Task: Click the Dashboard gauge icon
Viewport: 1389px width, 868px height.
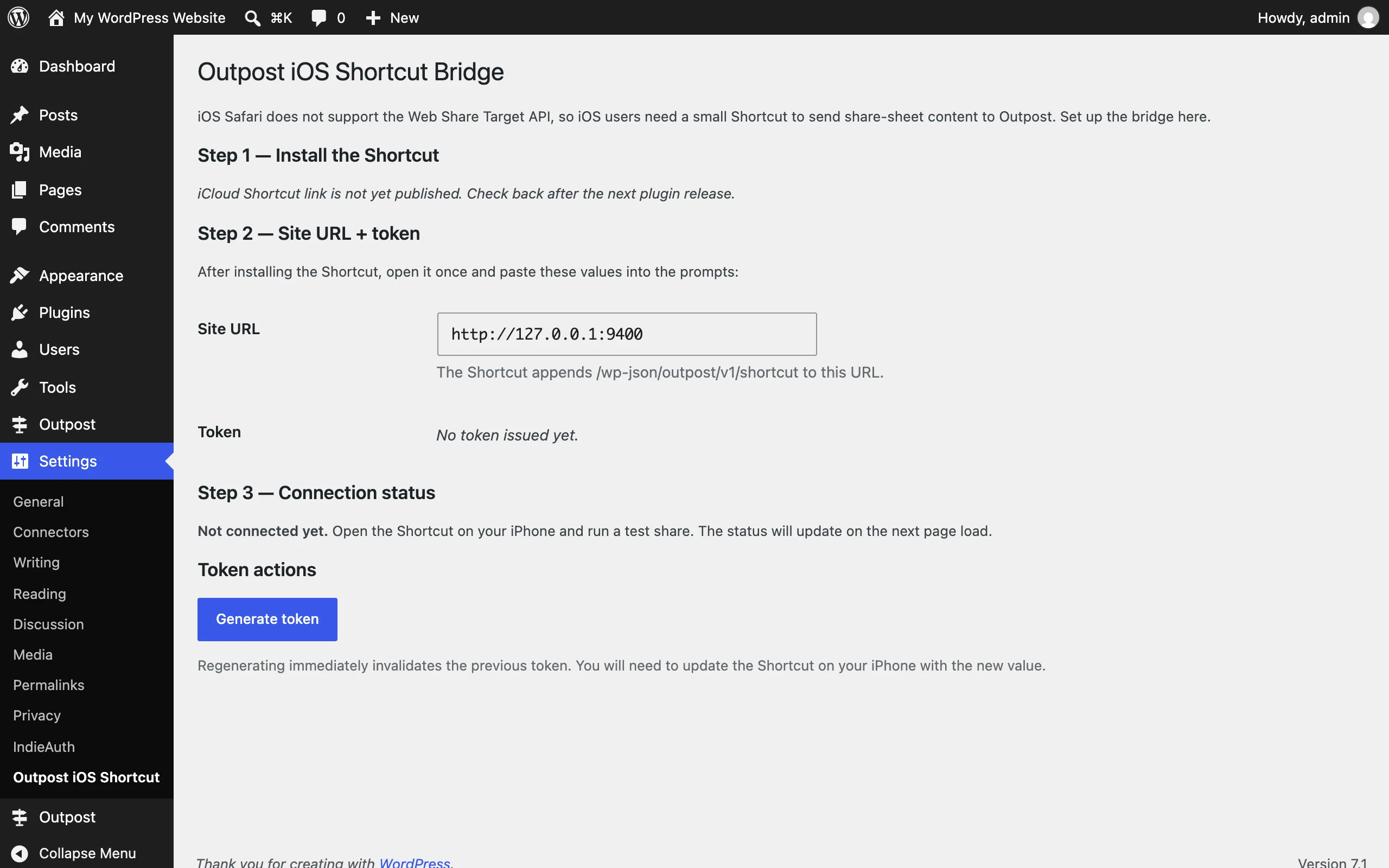Action: pyautogui.click(x=20, y=66)
